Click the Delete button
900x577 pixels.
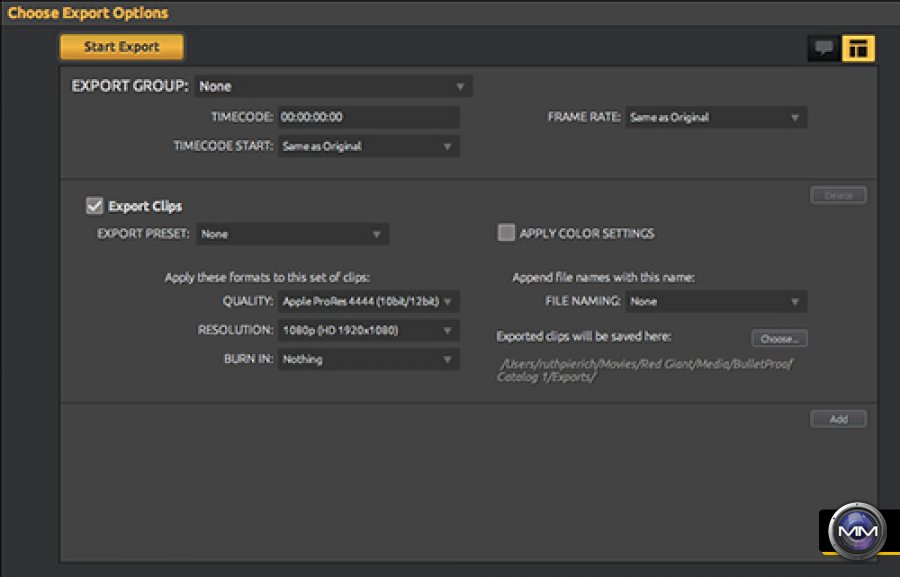coord(838,195)
